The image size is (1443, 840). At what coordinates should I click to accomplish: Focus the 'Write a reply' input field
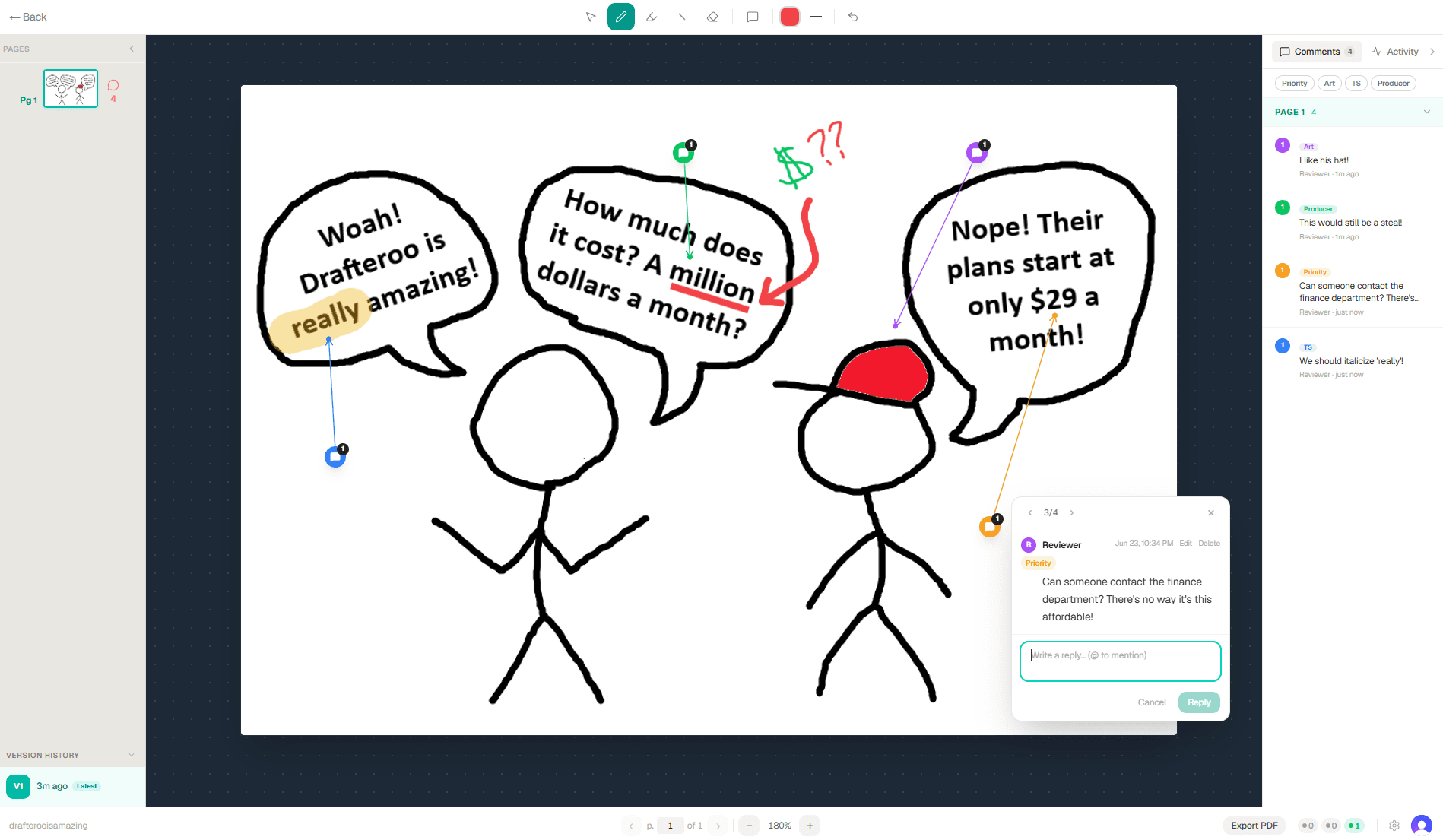1120,661
